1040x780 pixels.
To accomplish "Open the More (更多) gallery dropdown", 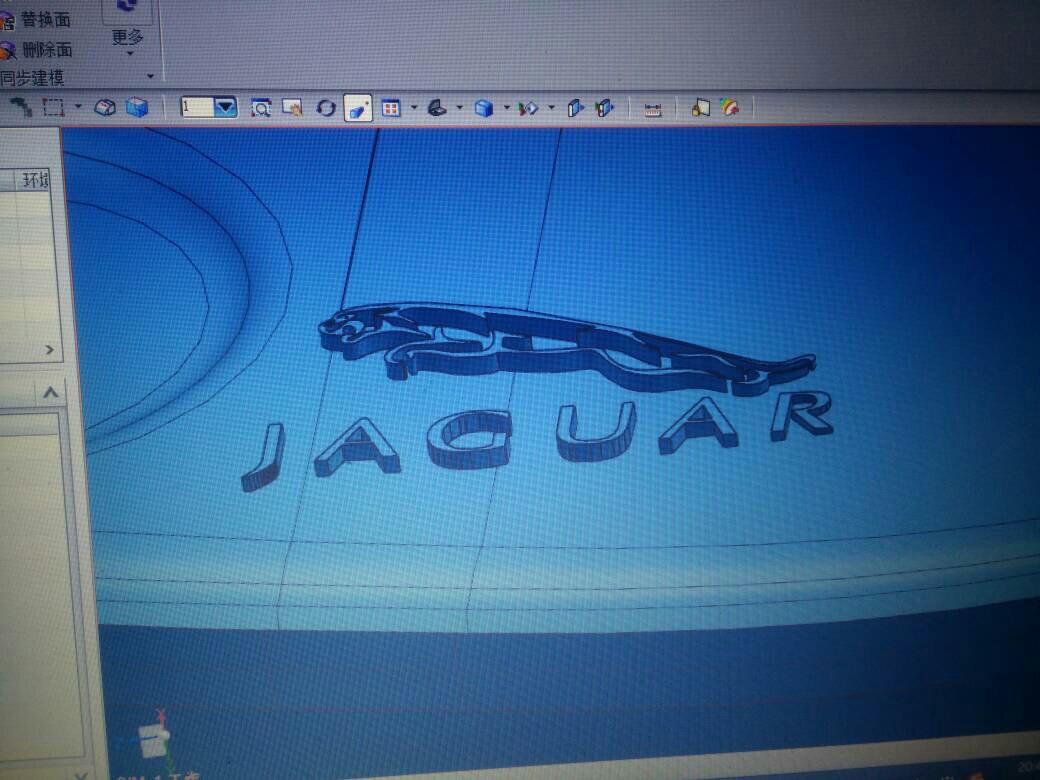I will pyautogui.click(x=127, y=41).
